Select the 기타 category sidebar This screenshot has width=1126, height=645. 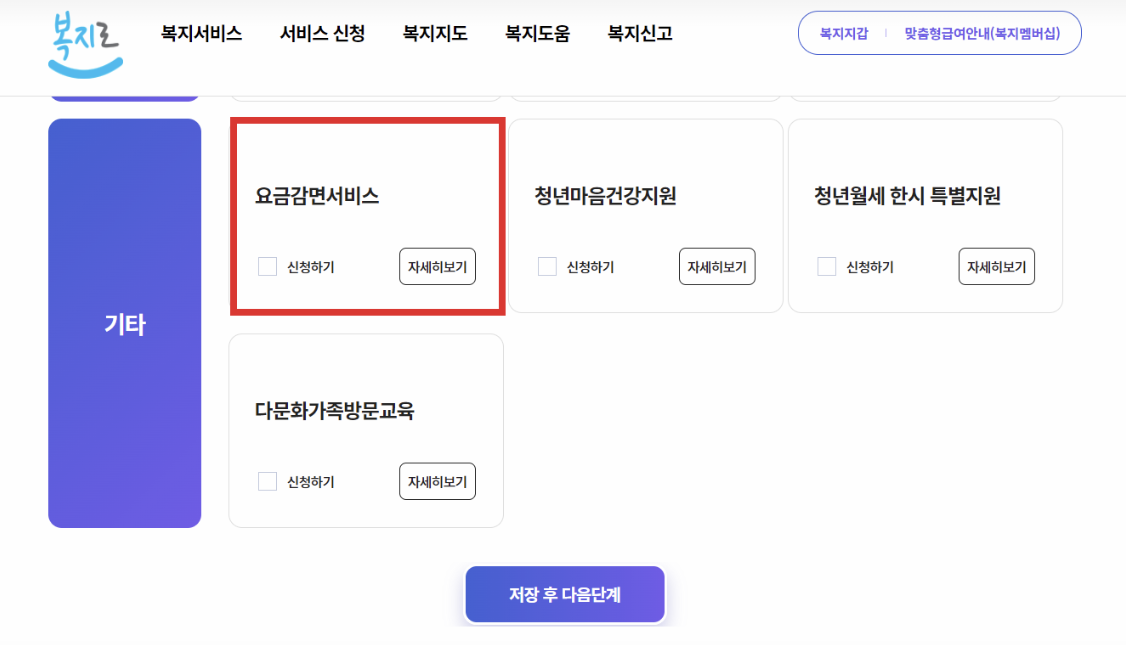point(123,323)
